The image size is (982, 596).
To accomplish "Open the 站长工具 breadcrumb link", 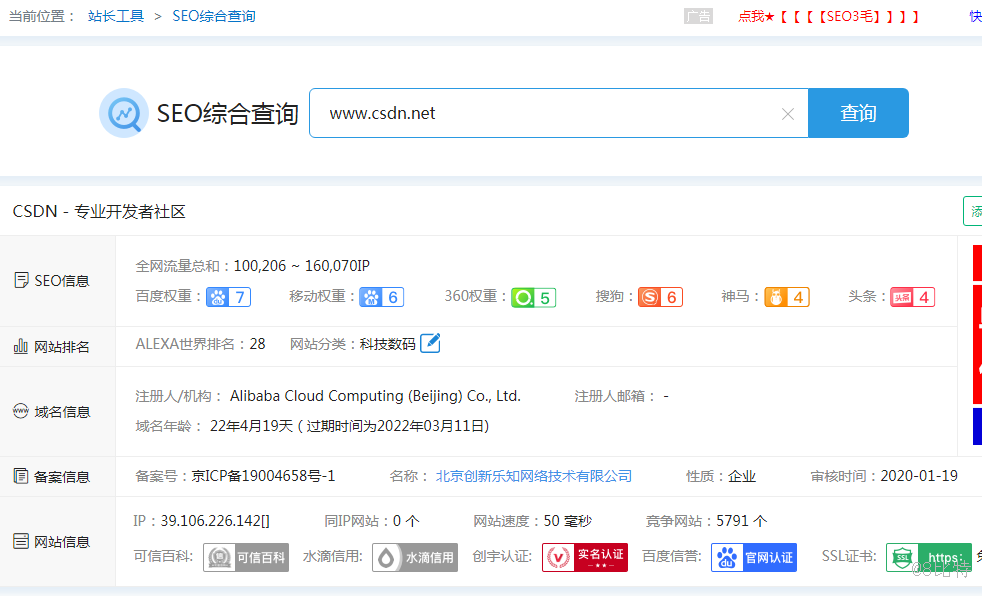I will coord(116,15).
